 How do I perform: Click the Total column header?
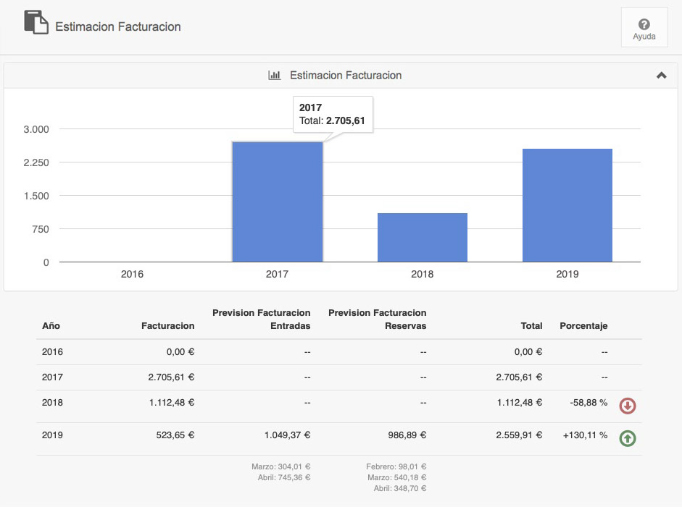pyautogui.click(x=530, y=326)
